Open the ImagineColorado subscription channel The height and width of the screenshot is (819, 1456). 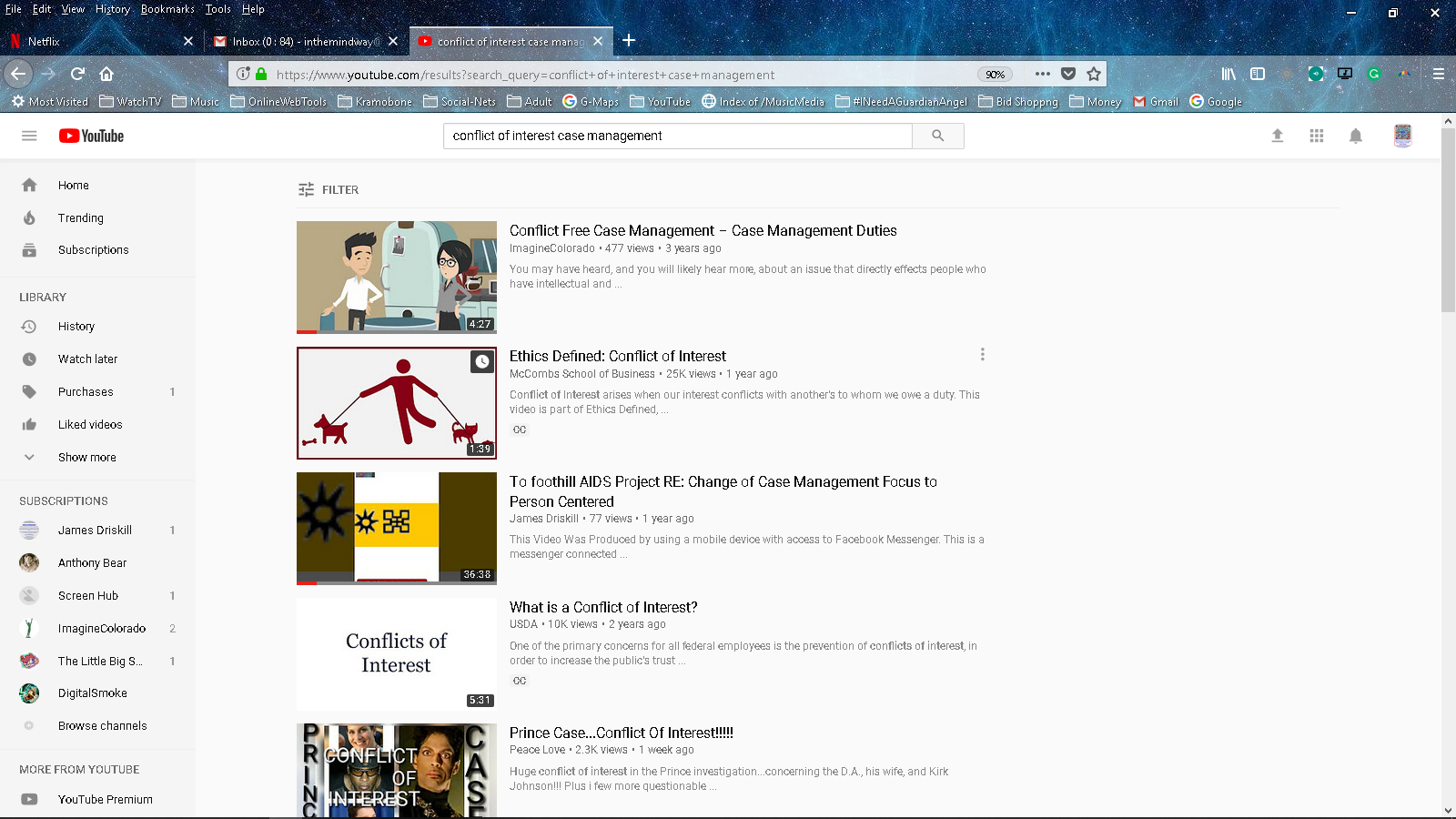coord(98,628)
